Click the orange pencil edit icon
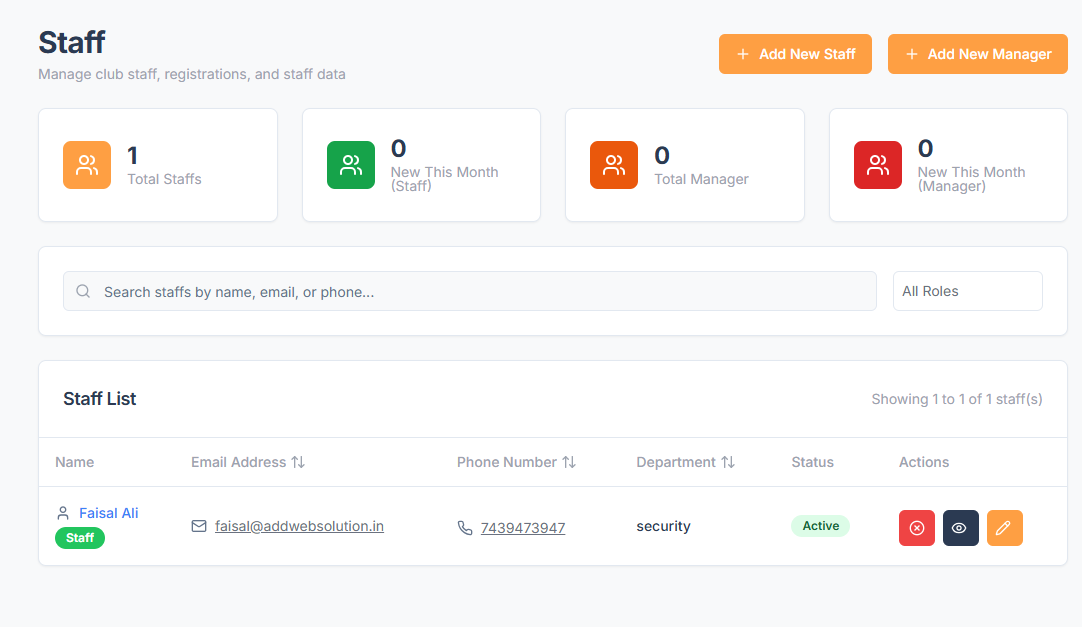1082x627 pixels. click(1004, 528)
